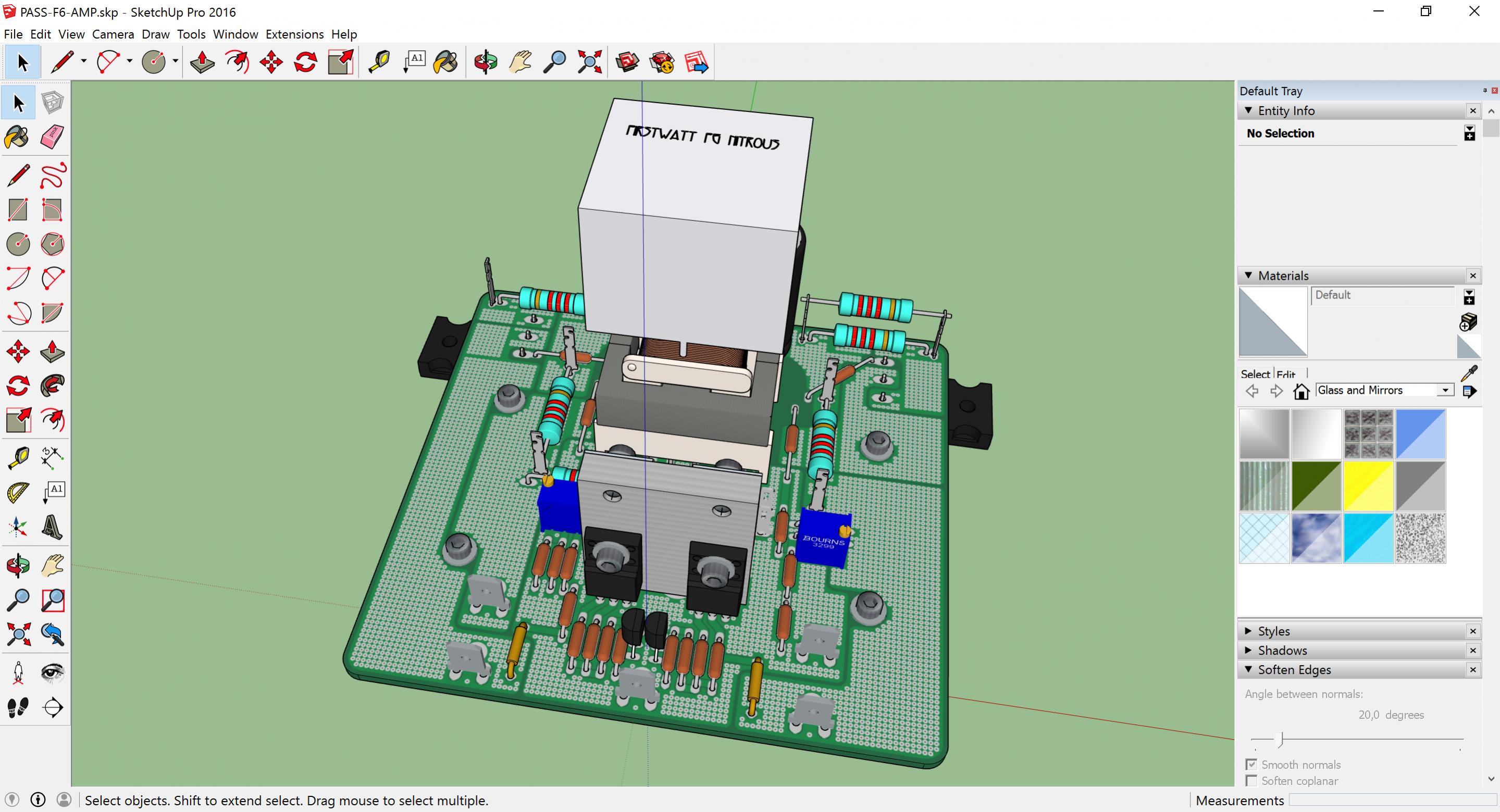This screenshot has width=1500, height=812.
Task: Select the Position Camera tool
Action: coord(18,672)
